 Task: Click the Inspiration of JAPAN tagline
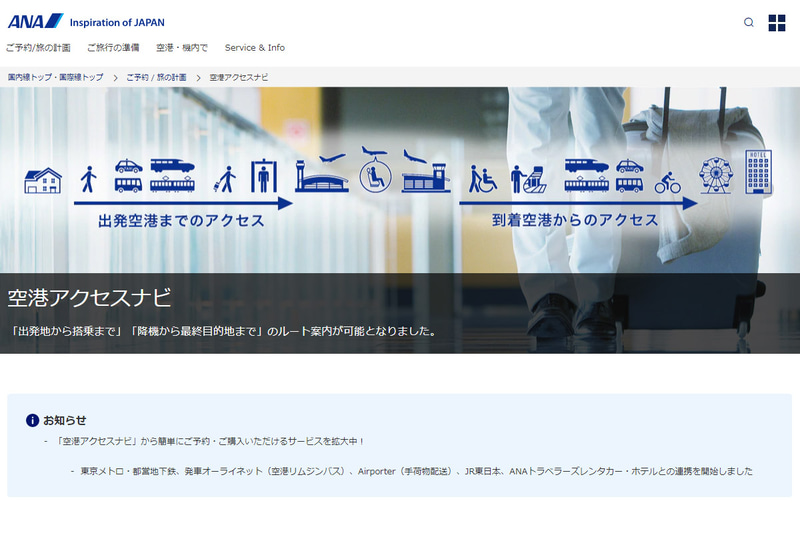[117, 22]
